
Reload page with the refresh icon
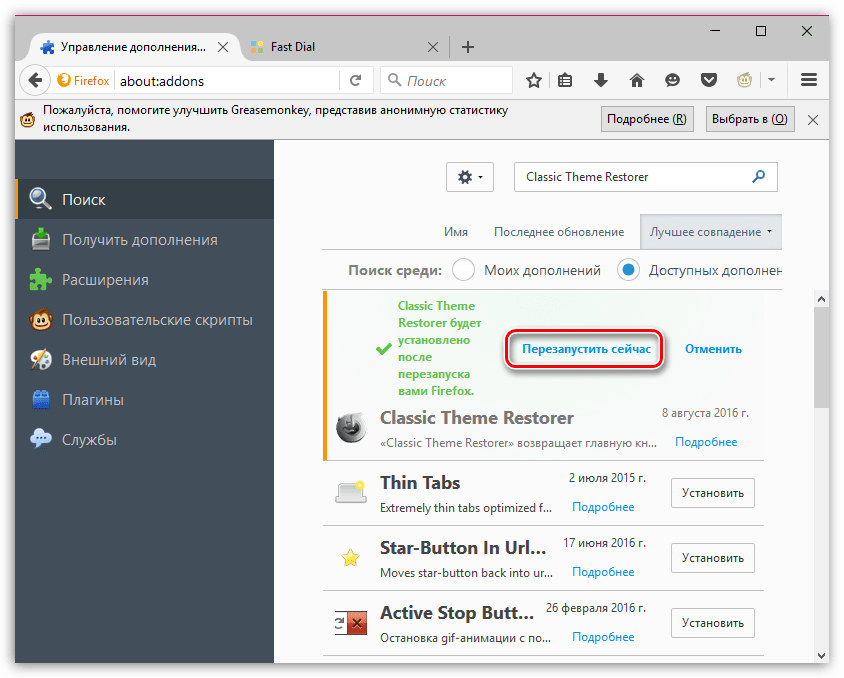pyautogui.click(x=355, y=80)
